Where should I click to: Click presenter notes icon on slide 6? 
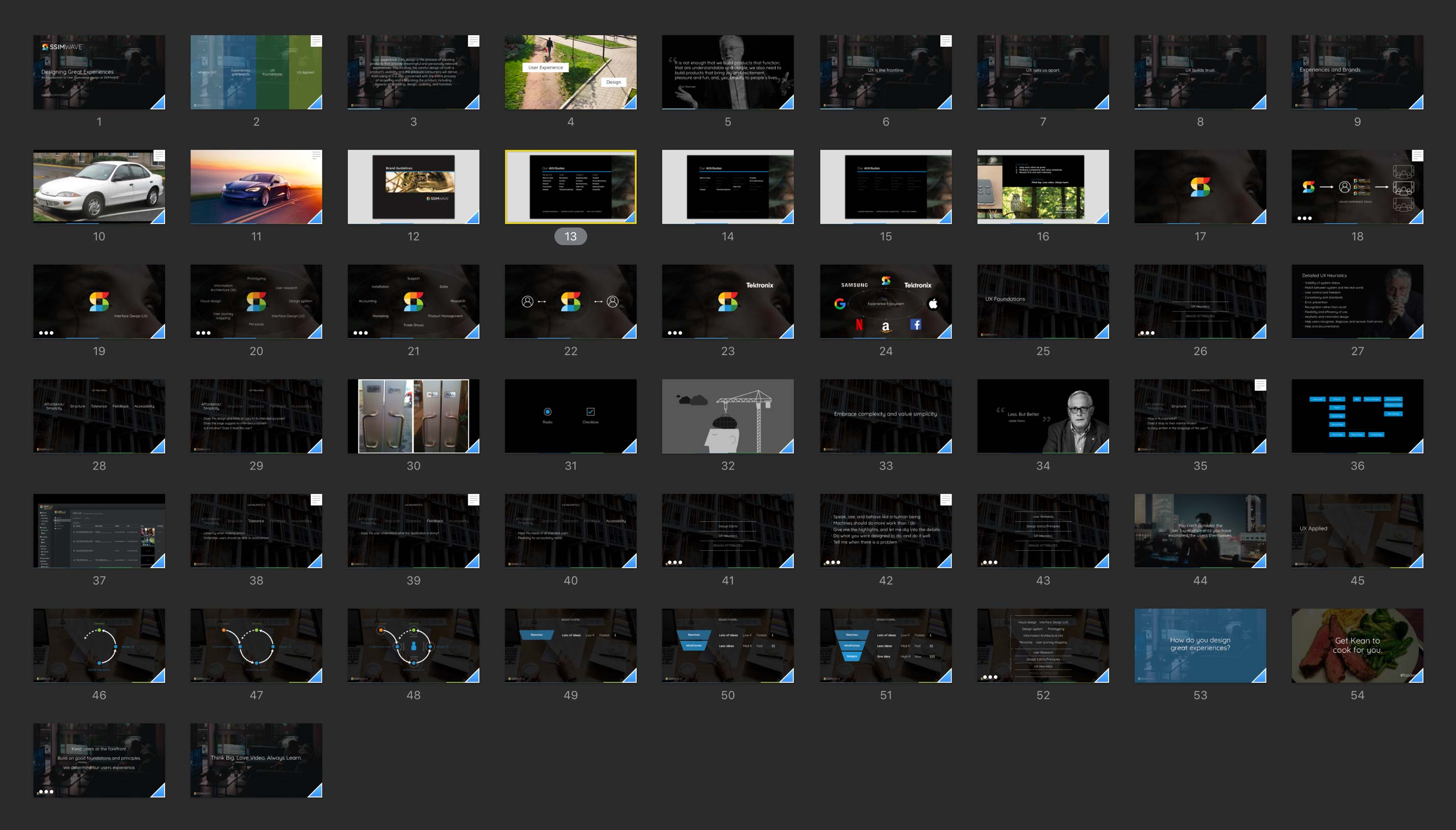coord(946,41)
